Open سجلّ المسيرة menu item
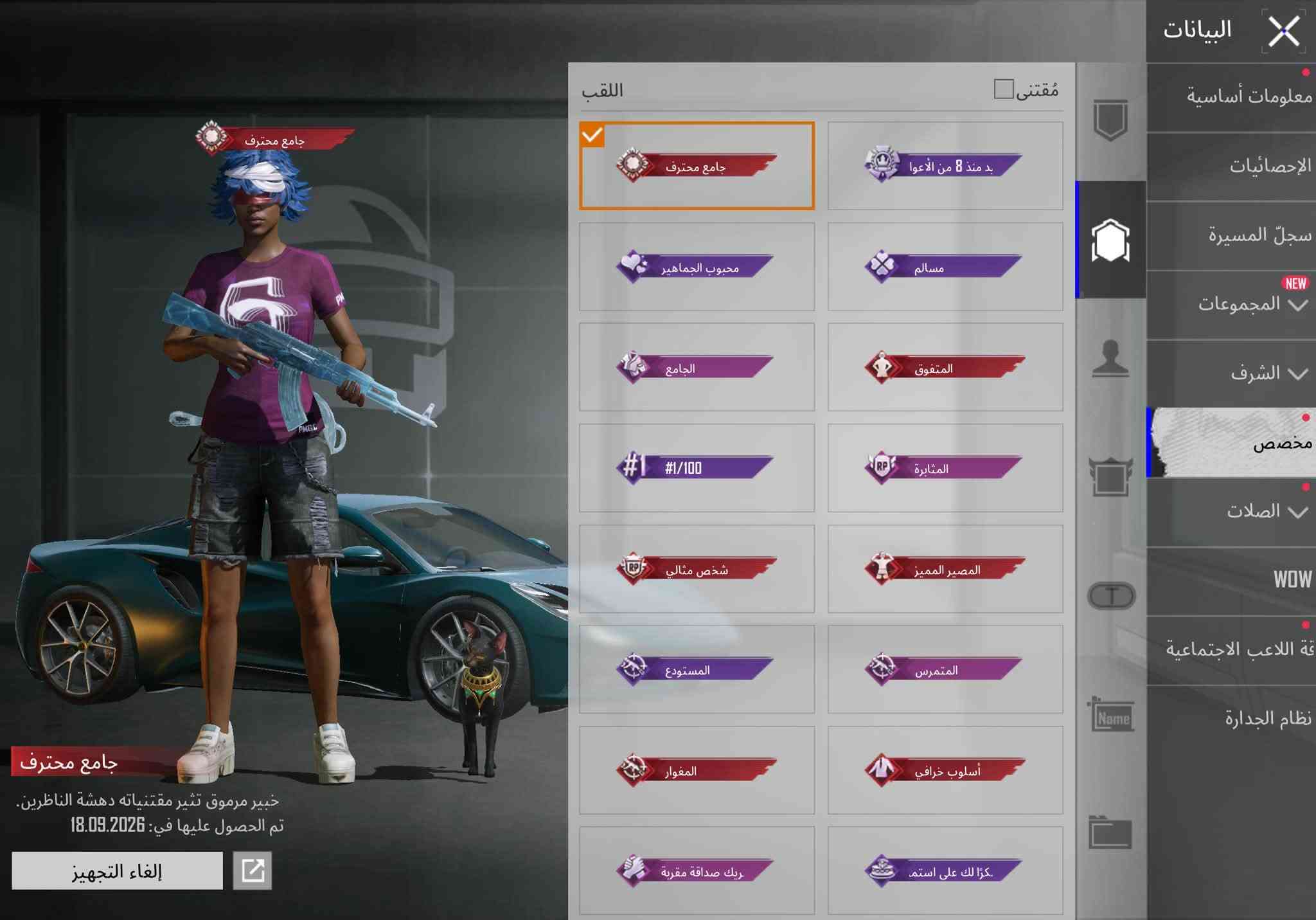The height and width of the screenshot is (920, 1316). click(x=1231, y=236)
